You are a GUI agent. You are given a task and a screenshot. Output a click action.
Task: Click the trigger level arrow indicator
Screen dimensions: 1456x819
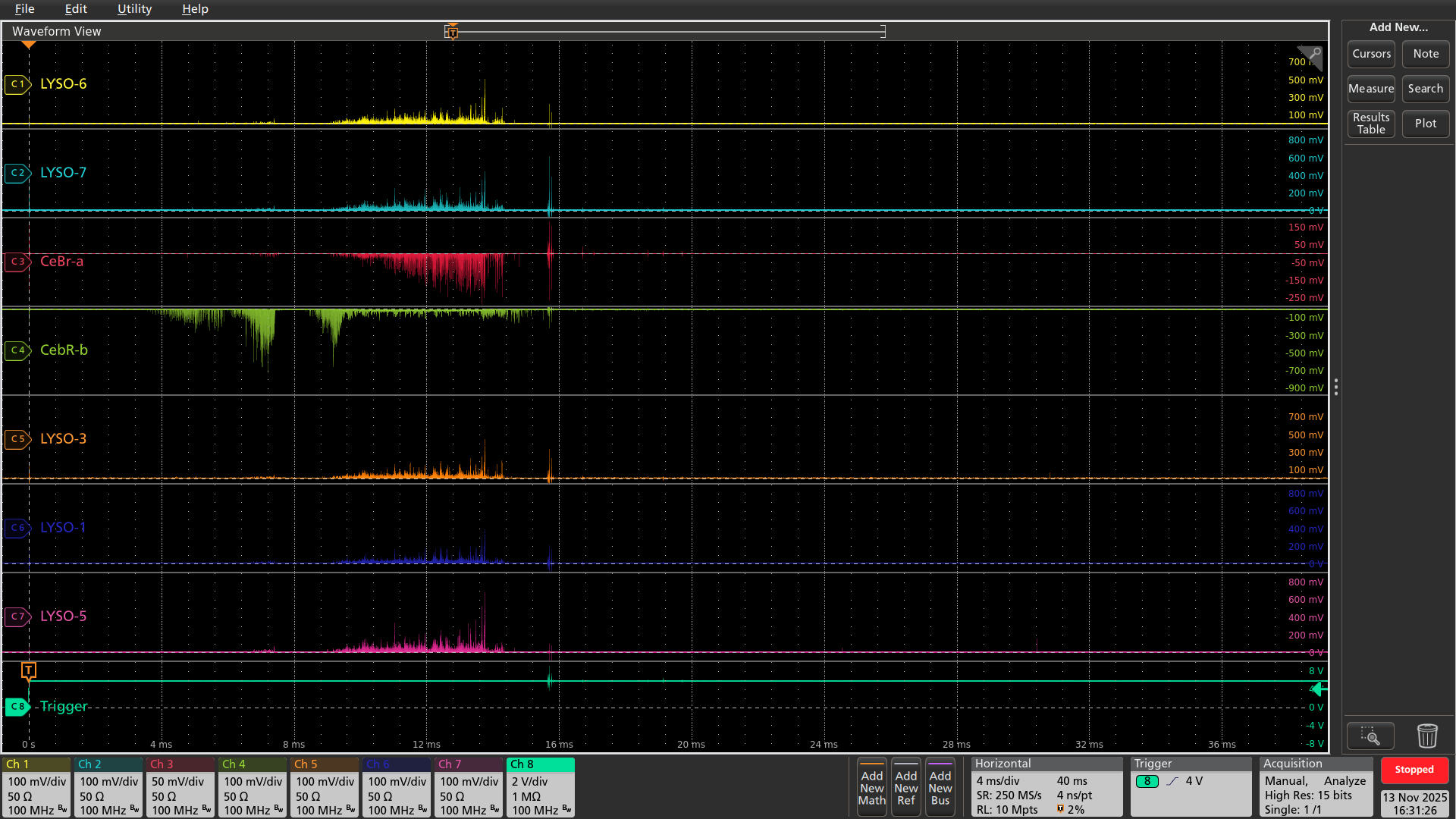pyautogui.click(x=1319, y=689)
